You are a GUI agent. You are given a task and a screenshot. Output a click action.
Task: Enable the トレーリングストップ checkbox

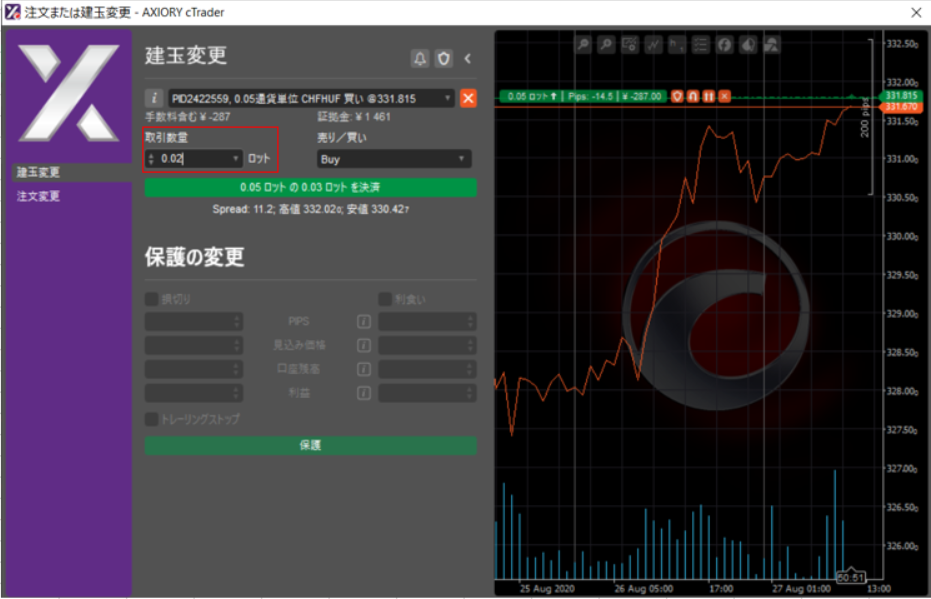click(x=151, y=419)
